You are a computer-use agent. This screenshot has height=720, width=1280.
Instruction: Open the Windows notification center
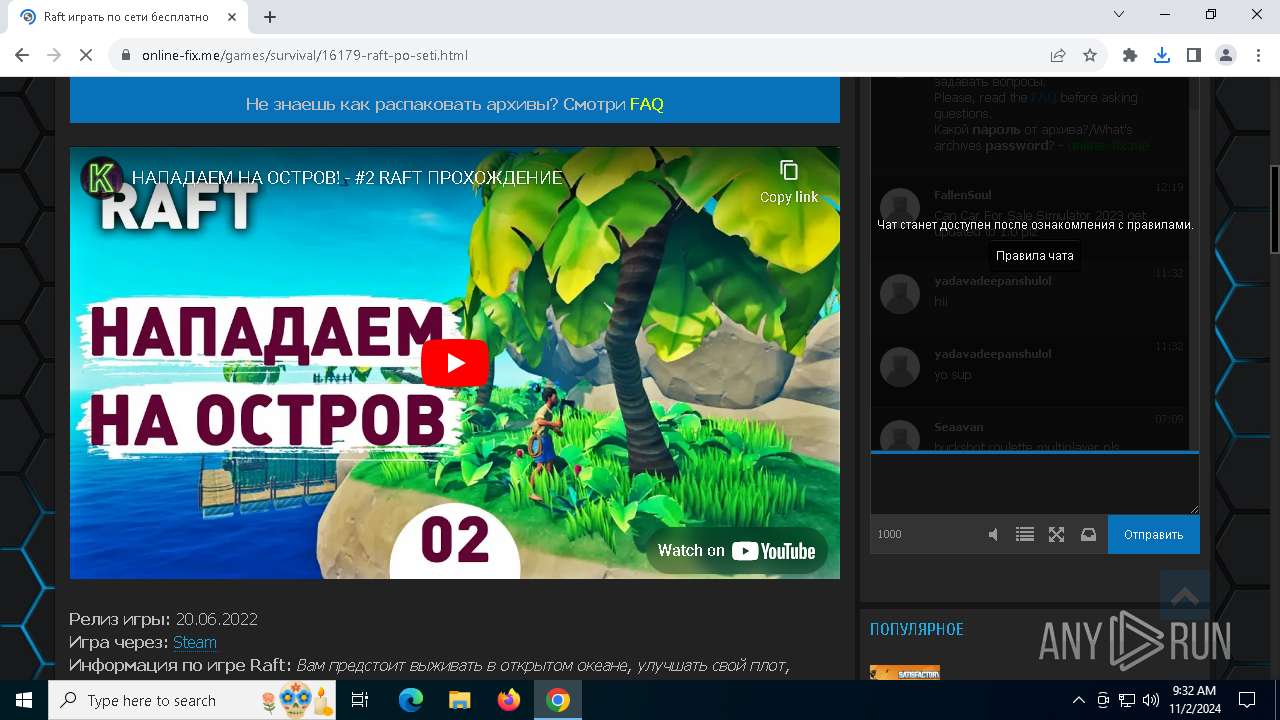pyautogui.click(x=1247, y=700)
